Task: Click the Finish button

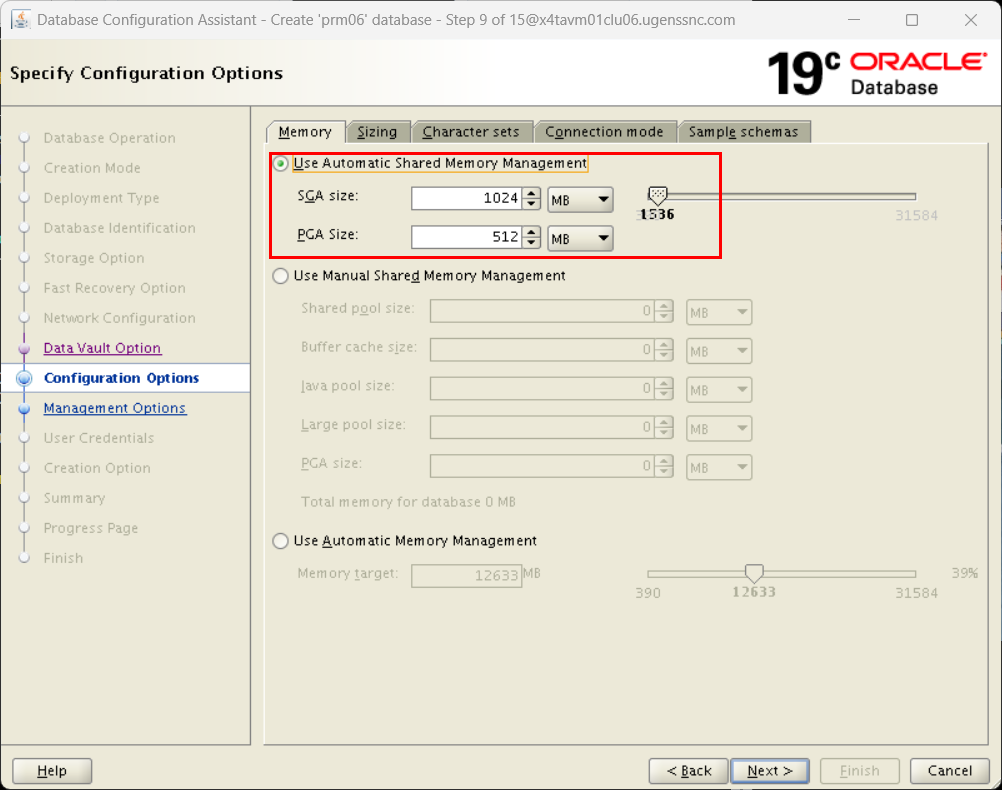Action: click(x=859, y=771)
